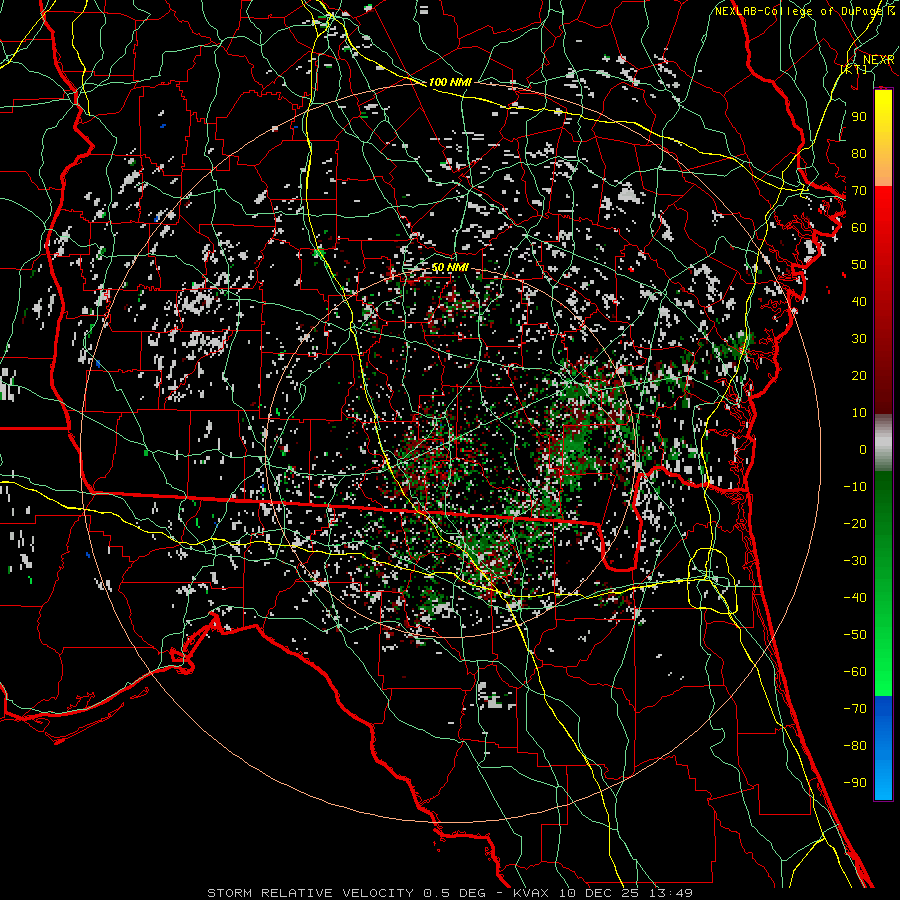This screenshot has height=900, width=900.
Task: Click the "-80" value on the legend scale
Action: 855,746
